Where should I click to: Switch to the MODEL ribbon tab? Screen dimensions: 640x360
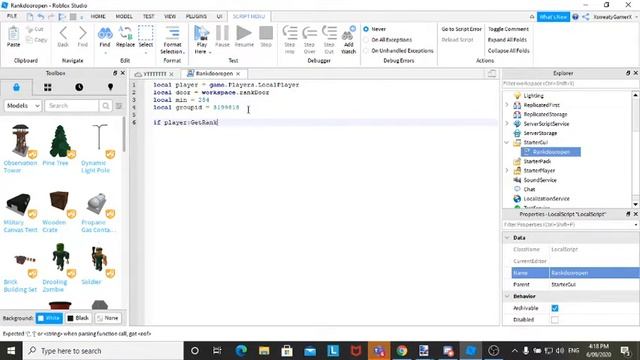tap(124, 16)
